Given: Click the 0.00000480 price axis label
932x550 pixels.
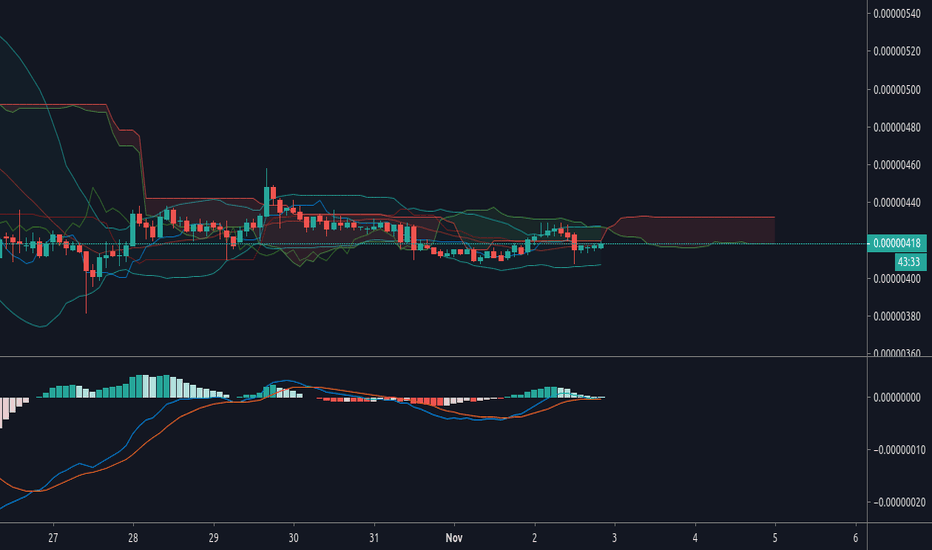Looking at the screenshot, I should coord(897,127).
